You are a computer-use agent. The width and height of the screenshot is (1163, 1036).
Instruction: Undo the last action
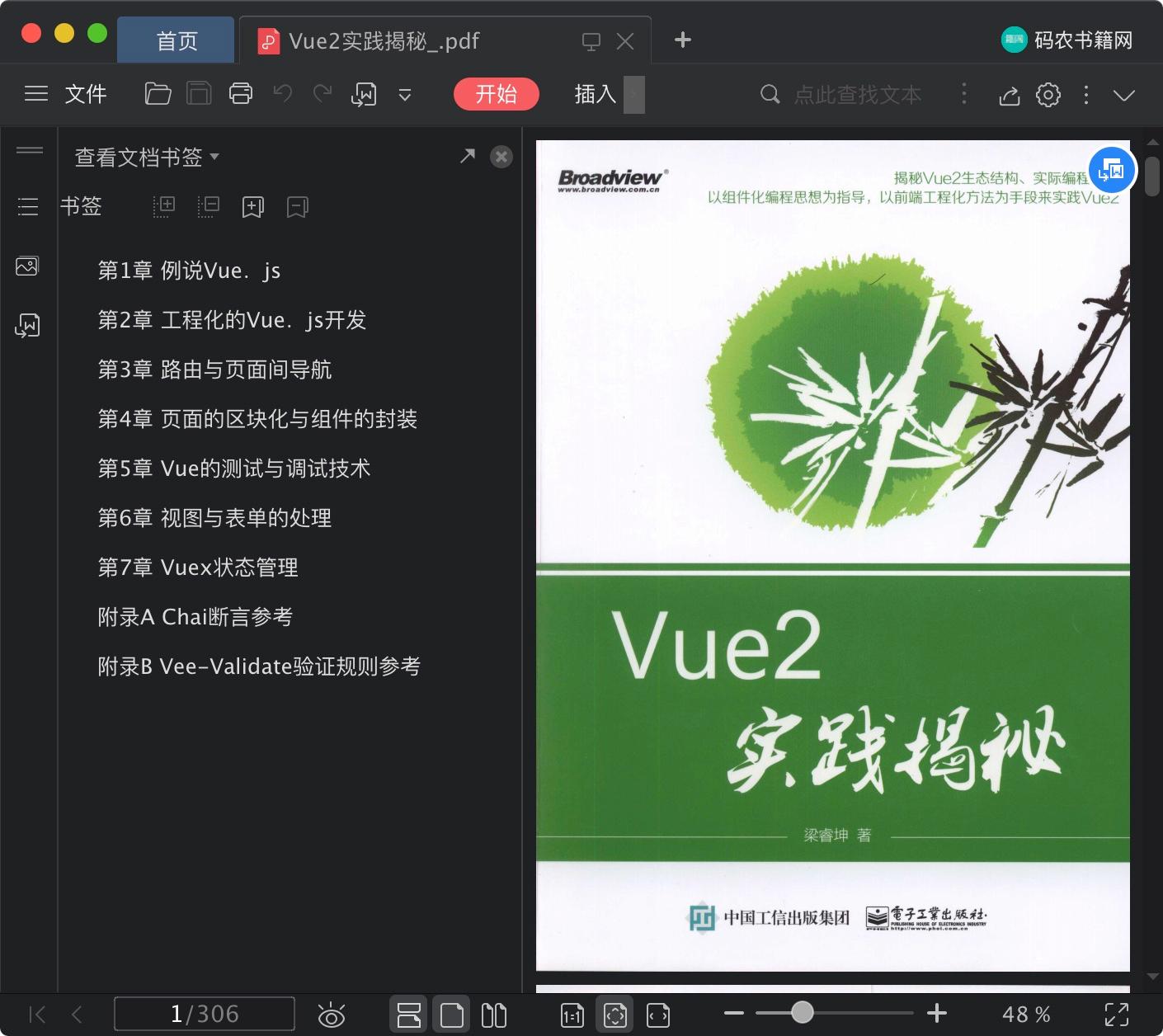point(283,94)
